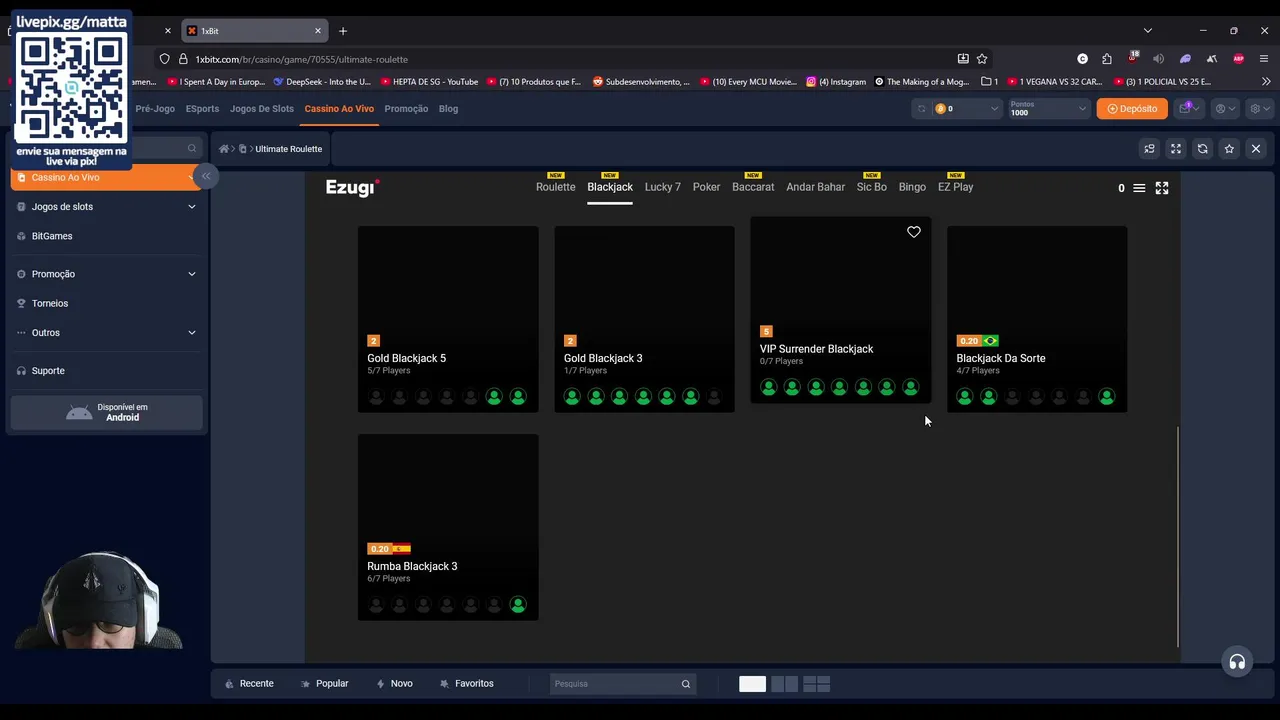Switch to Roulette tab
This screenshot has width=1280, height=720.
click(555, 187)
